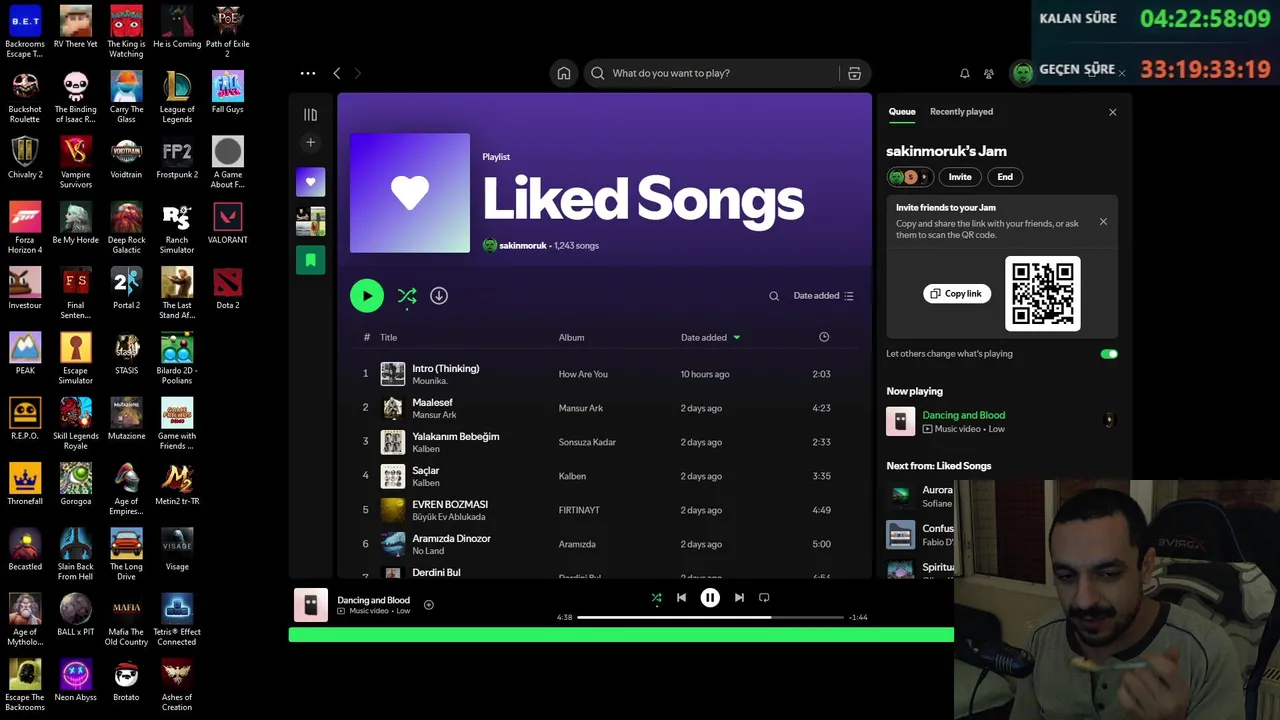Collapse Your Library sidebar icon
This screenshot has height=720, width=1280.
coord(310,115)
